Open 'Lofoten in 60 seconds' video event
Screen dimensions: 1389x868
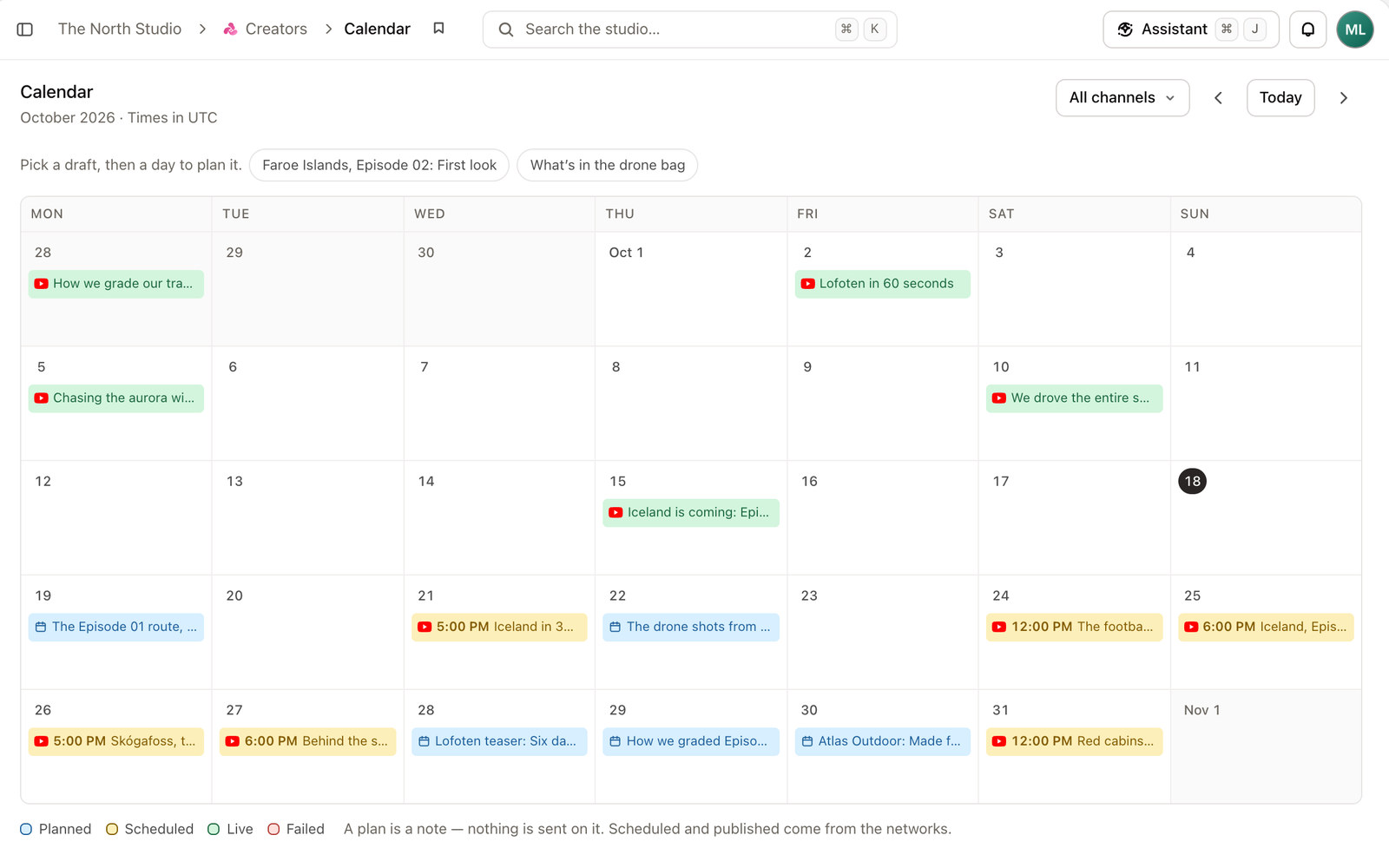tap(882, 284)
